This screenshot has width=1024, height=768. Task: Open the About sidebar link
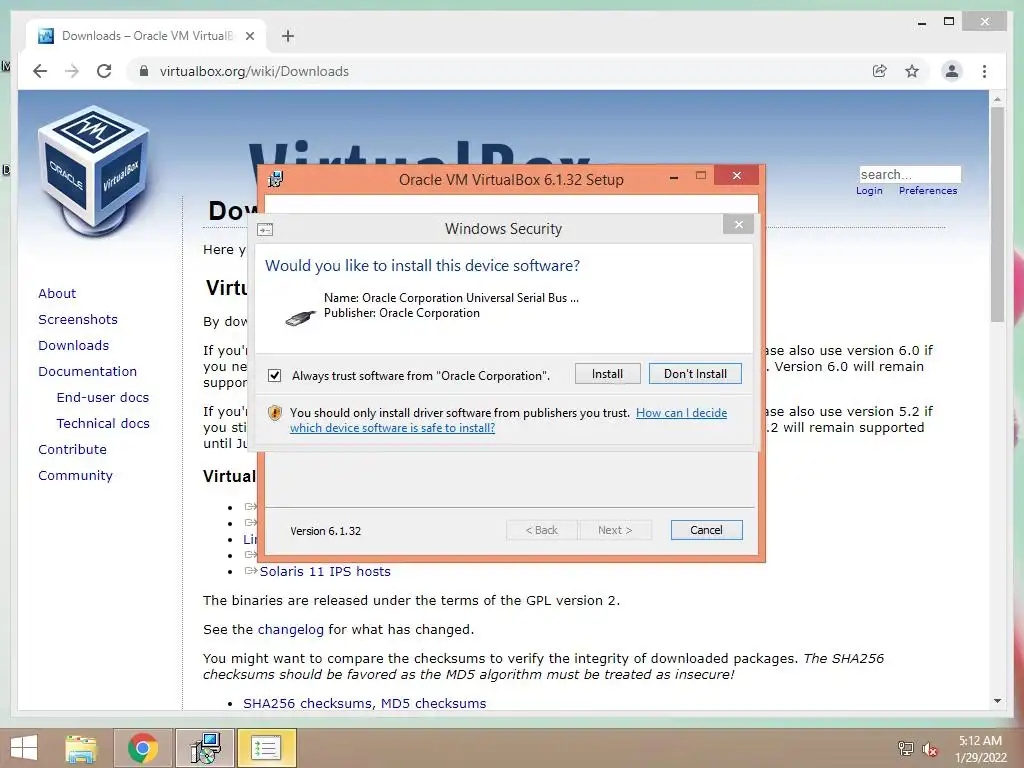pyautogui.click(x=57, y=293)
